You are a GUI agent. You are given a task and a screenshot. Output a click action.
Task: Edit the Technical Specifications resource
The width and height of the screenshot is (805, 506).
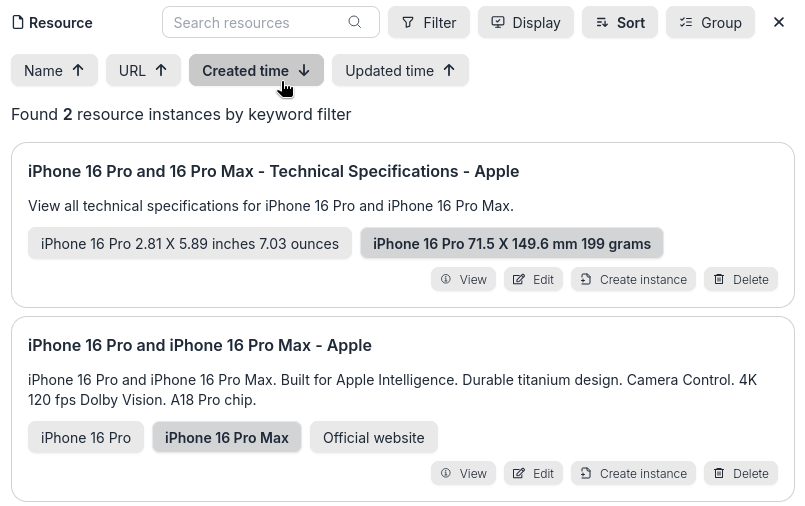pos(533,279)
